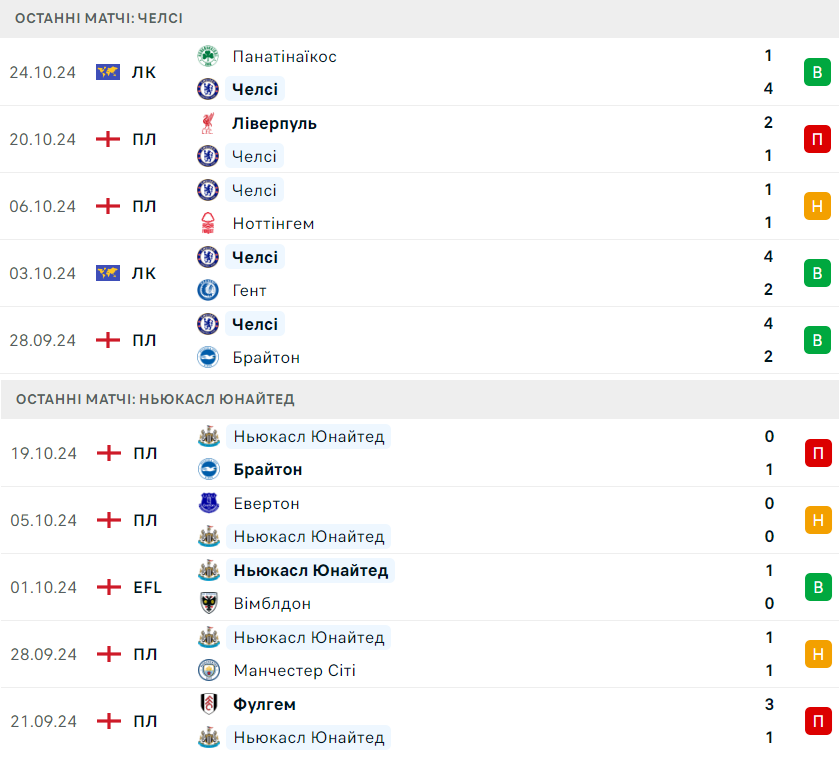Viewport: 839px width, 760px height.
Task: Click the Everton club crest icon
Action: pyautogui.click(x=208, y=503)
